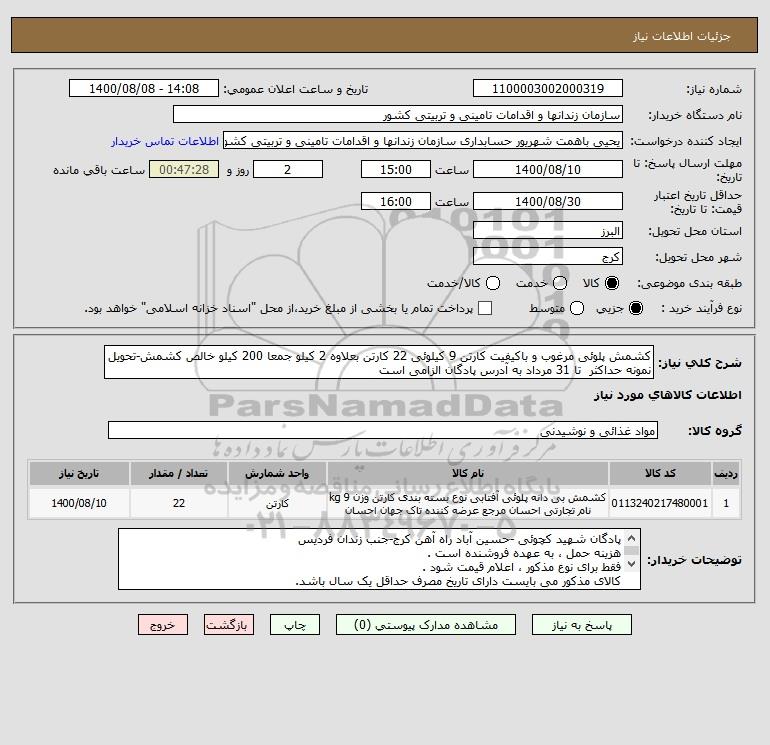Click product code 0113240217480001 cell
Image resolution: width=770 pixels, height=745 pixels.
[x=660, y=503]
